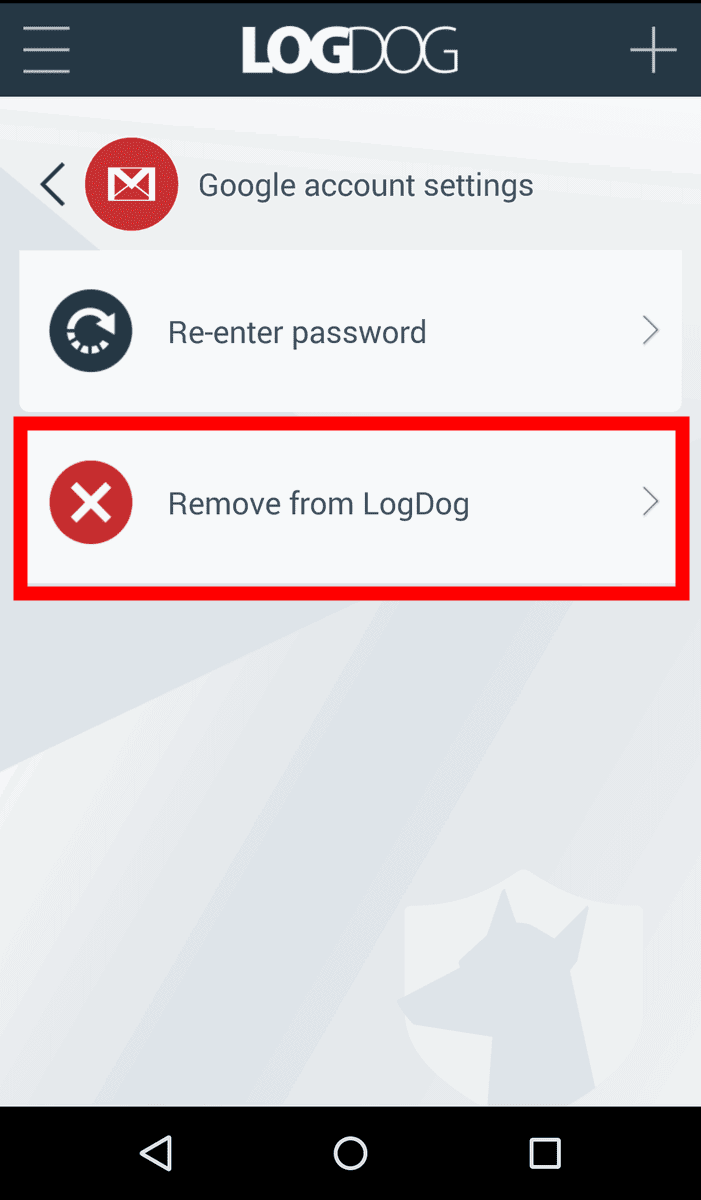Click the thin 'DOG' part of logo
This screenshot has width=701, height=1200.
pyautogui.click(x=401, y=49)
